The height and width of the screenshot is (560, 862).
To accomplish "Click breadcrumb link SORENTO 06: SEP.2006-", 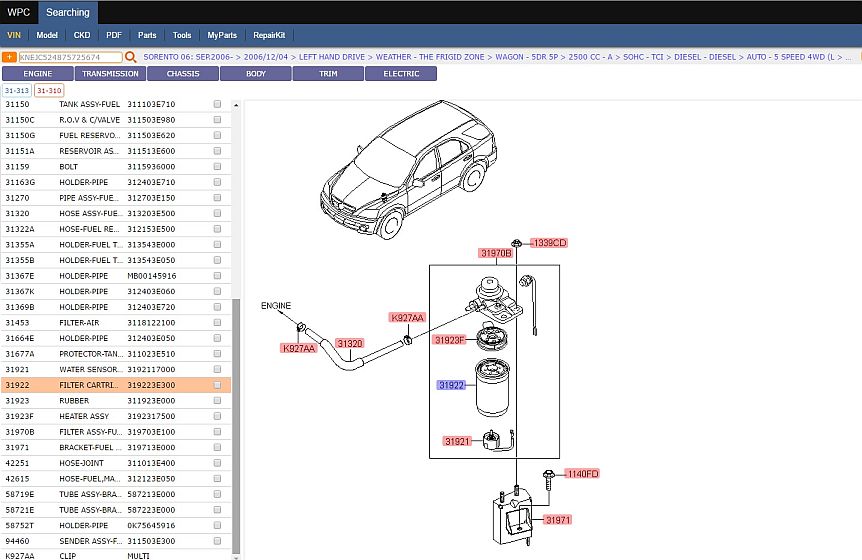I will click(187, 57).
